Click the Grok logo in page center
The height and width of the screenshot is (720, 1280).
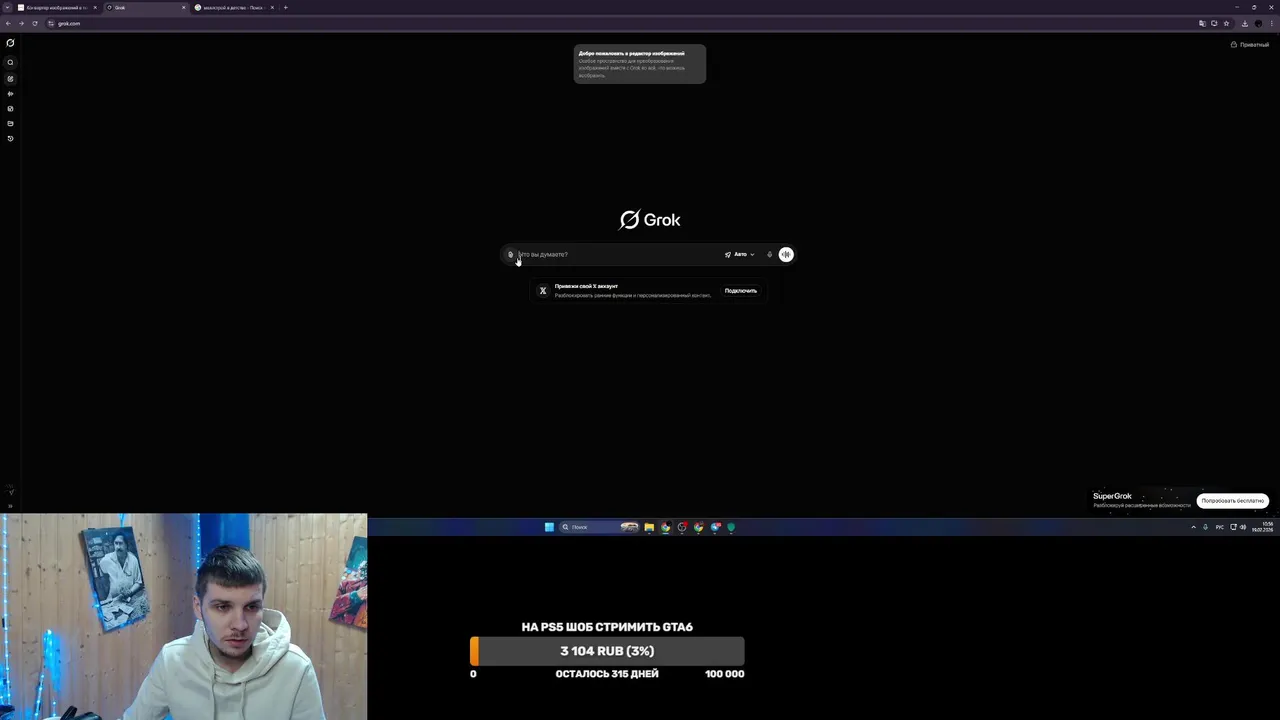[x=650, y=220]
